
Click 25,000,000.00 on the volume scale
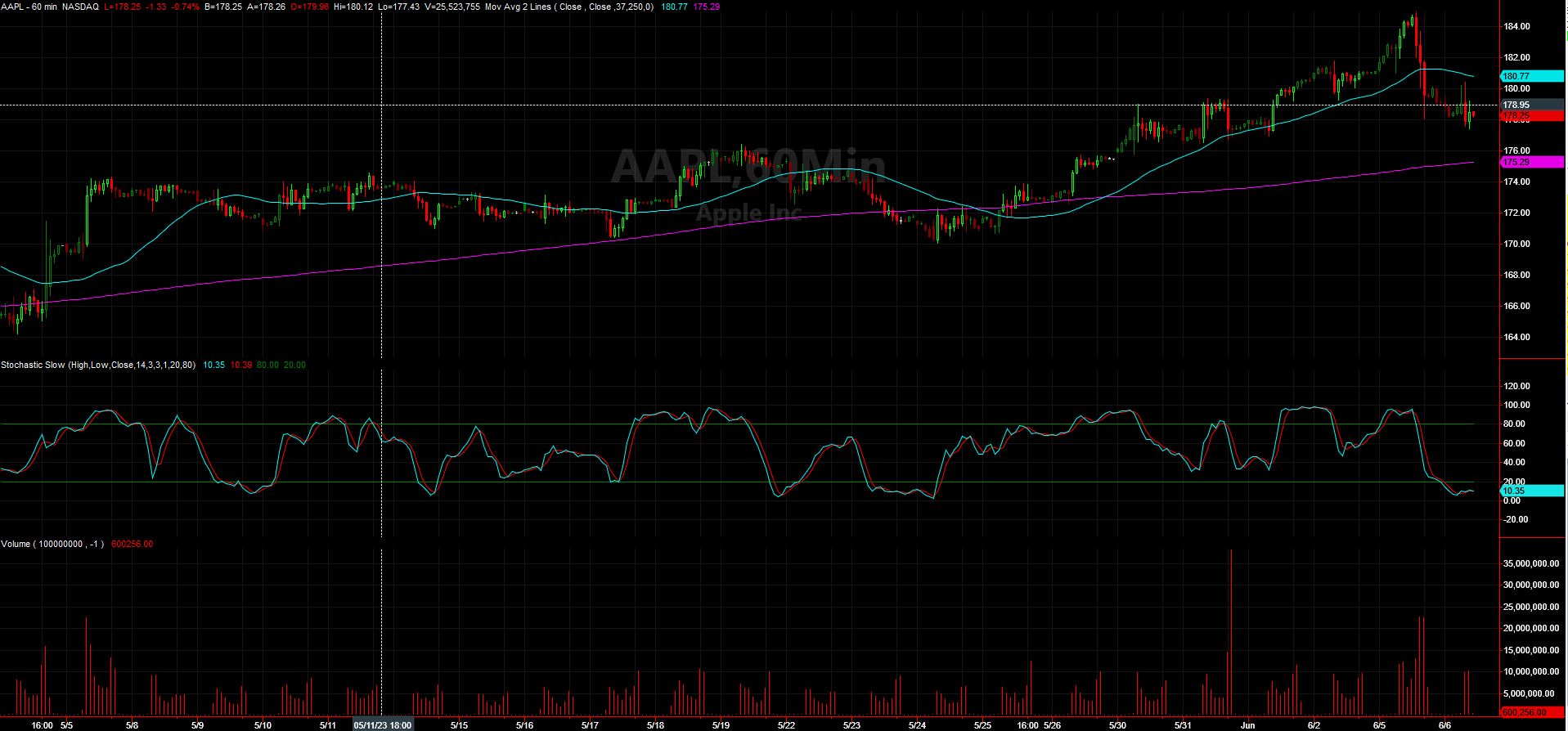tap(1531, 607)
